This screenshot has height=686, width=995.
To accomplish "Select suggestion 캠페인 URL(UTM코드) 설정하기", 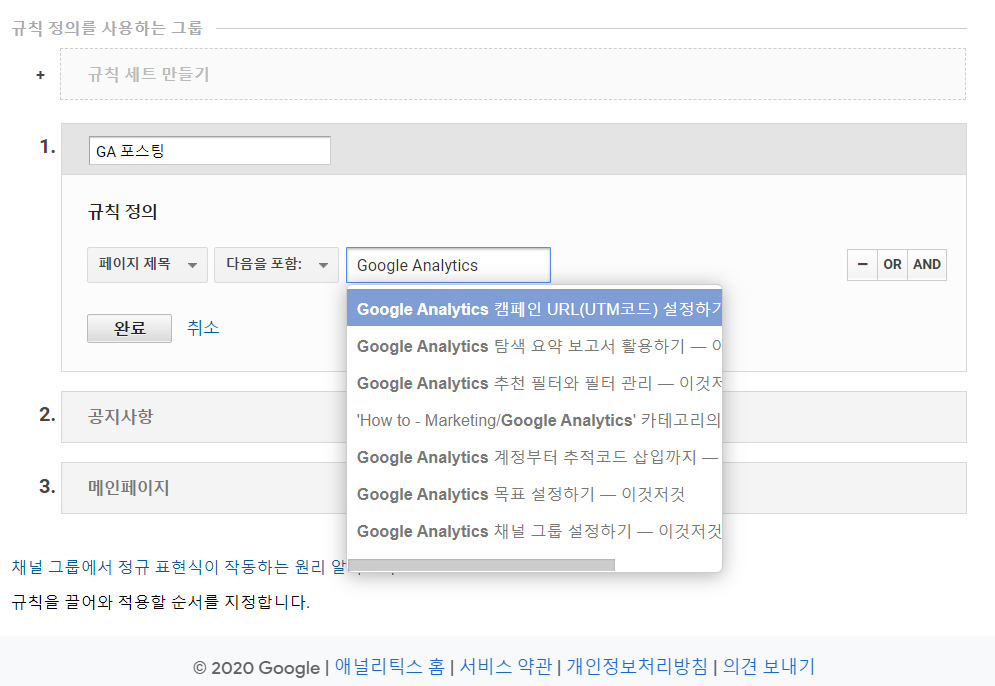I will coord(534,308).
